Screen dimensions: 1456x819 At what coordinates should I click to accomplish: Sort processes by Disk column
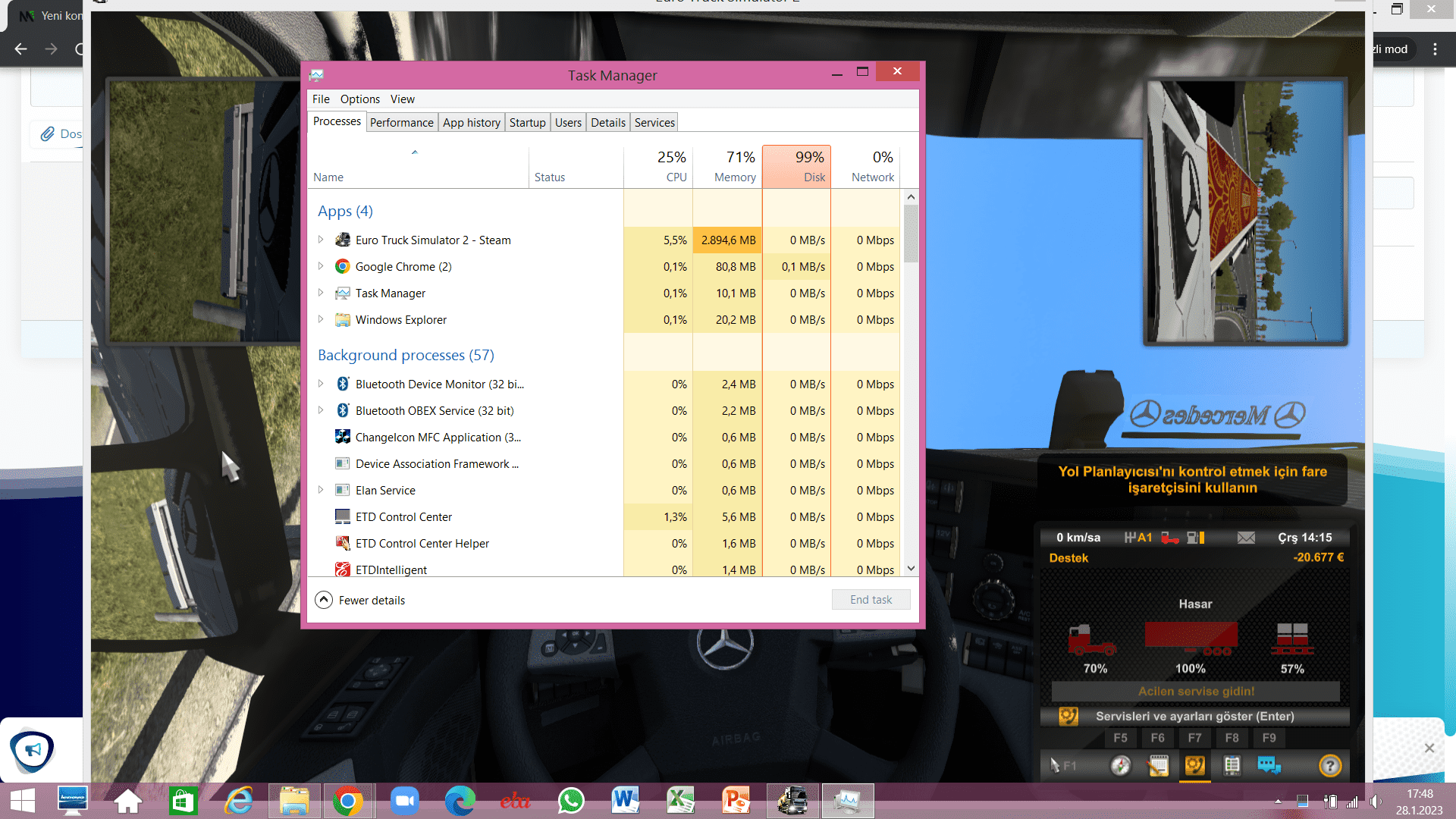click(x=796, y=166)
